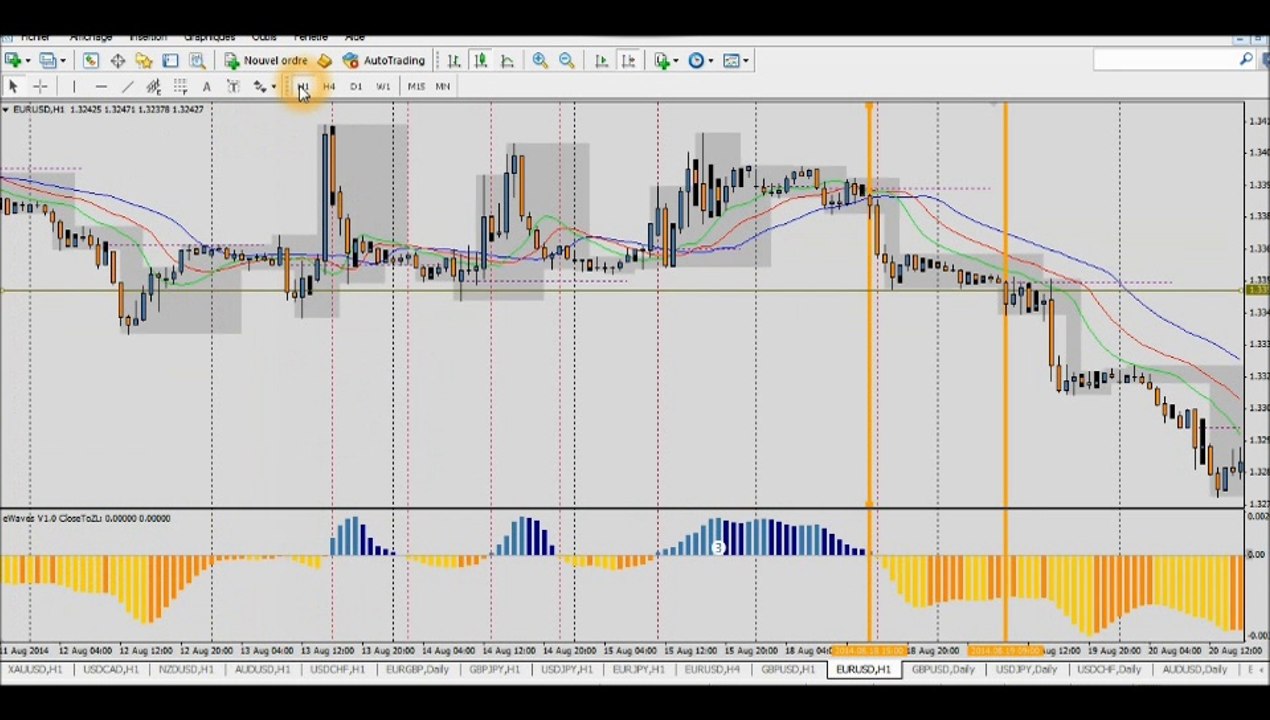The image size is (1270, 720).
Task: Select the text tool
Action: pyautogui.click(x=206, y=87)
